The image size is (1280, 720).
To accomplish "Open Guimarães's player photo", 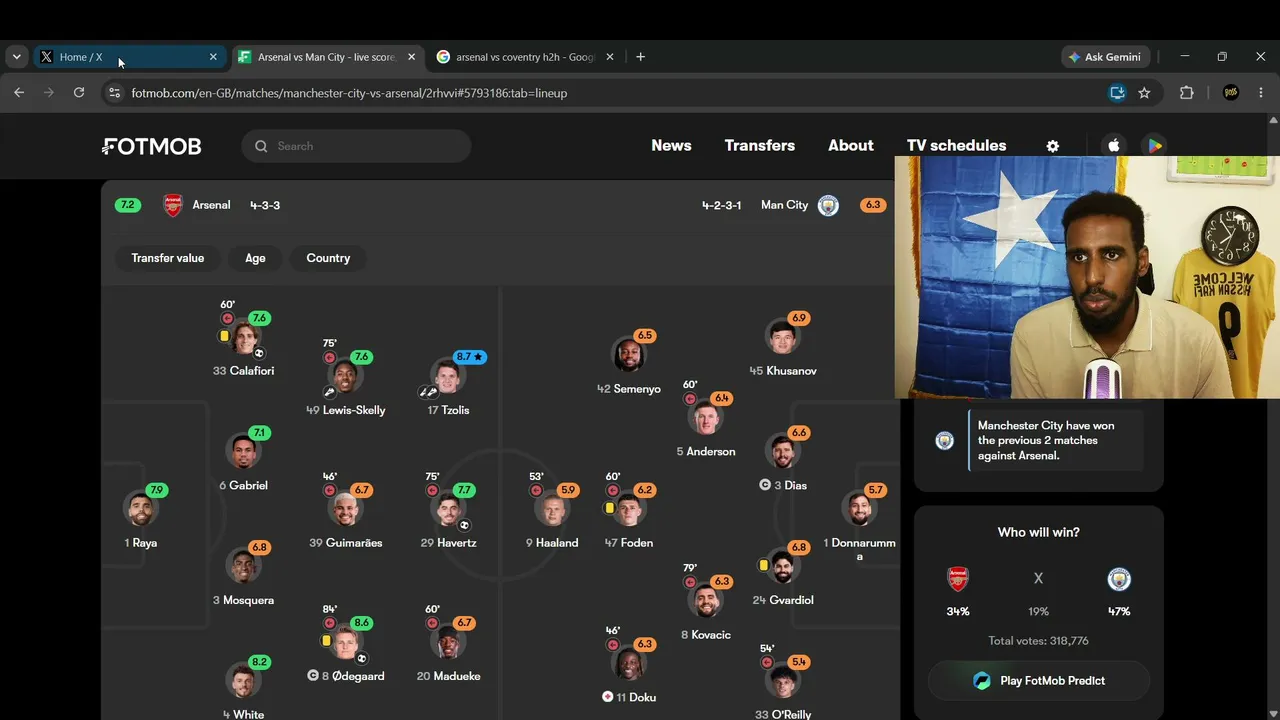I will point(345,509).
